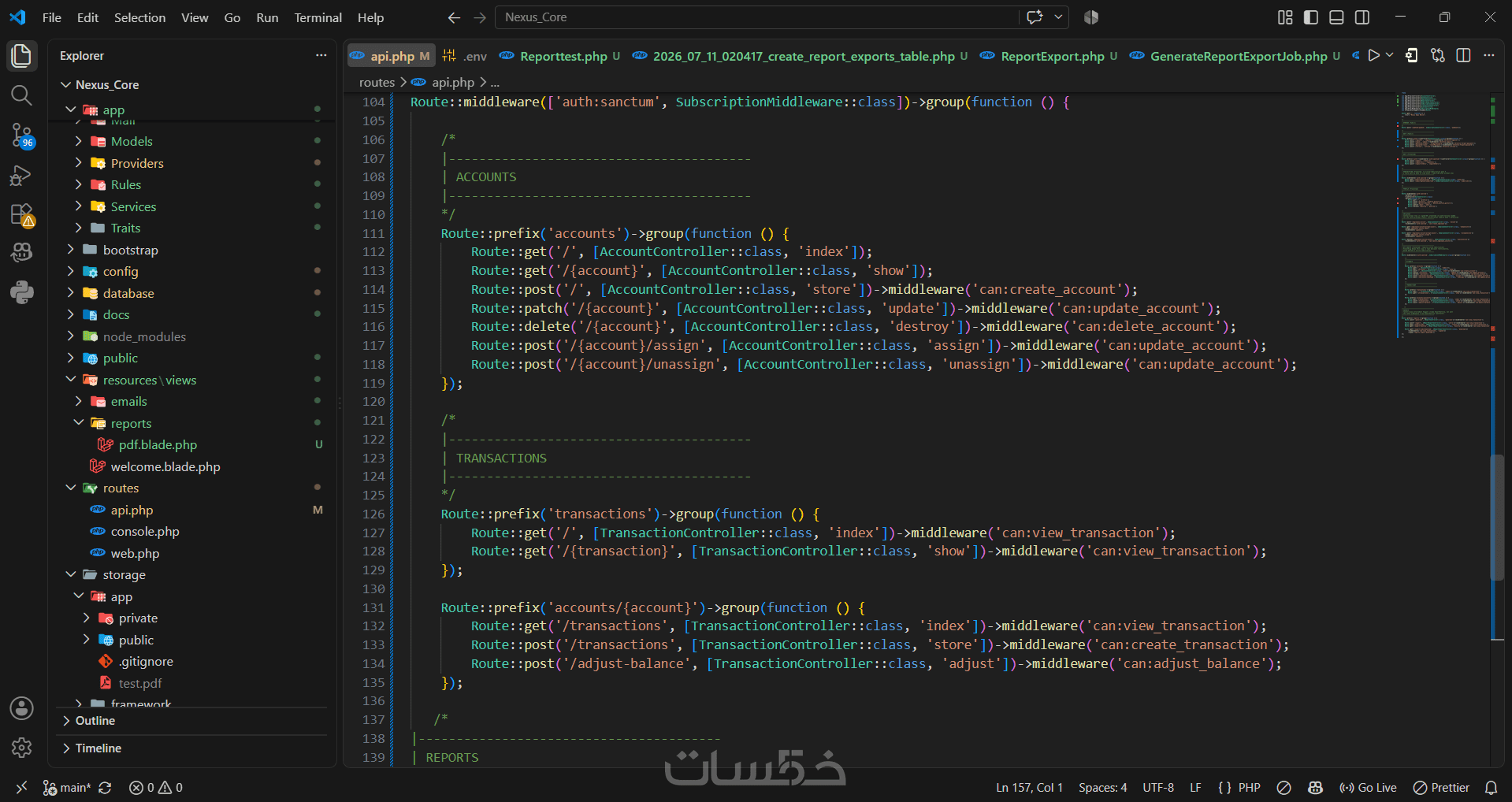This screenshot has width=1512, height=802.
Task: Open the Explorer's Views and More Actions ellipsis
Action: [x=321, y=55]
